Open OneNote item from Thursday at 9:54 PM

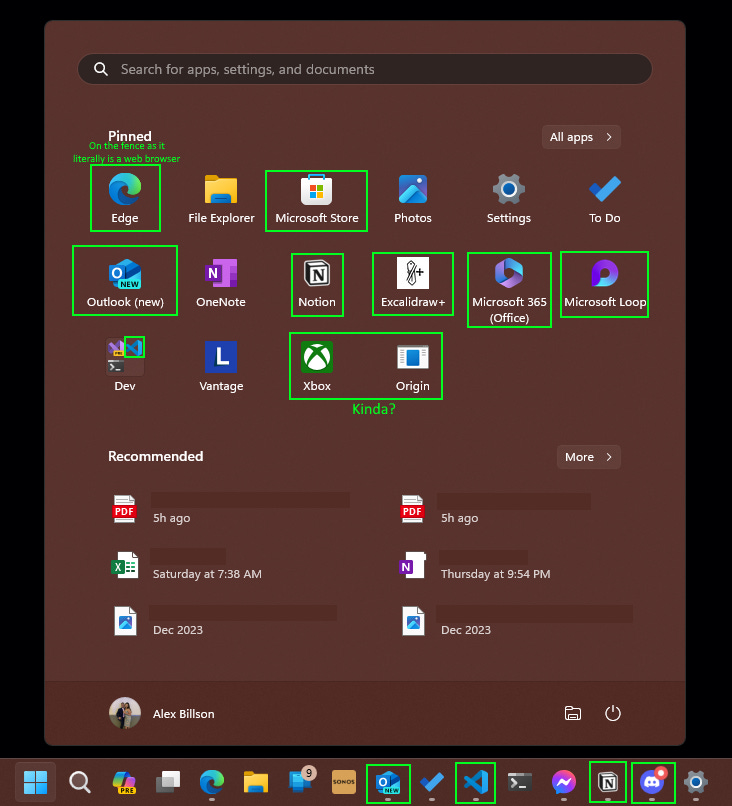click(x=475, y=565)
